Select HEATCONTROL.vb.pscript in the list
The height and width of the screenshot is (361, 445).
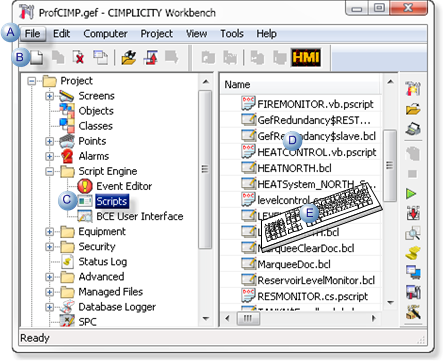(317, 152)
